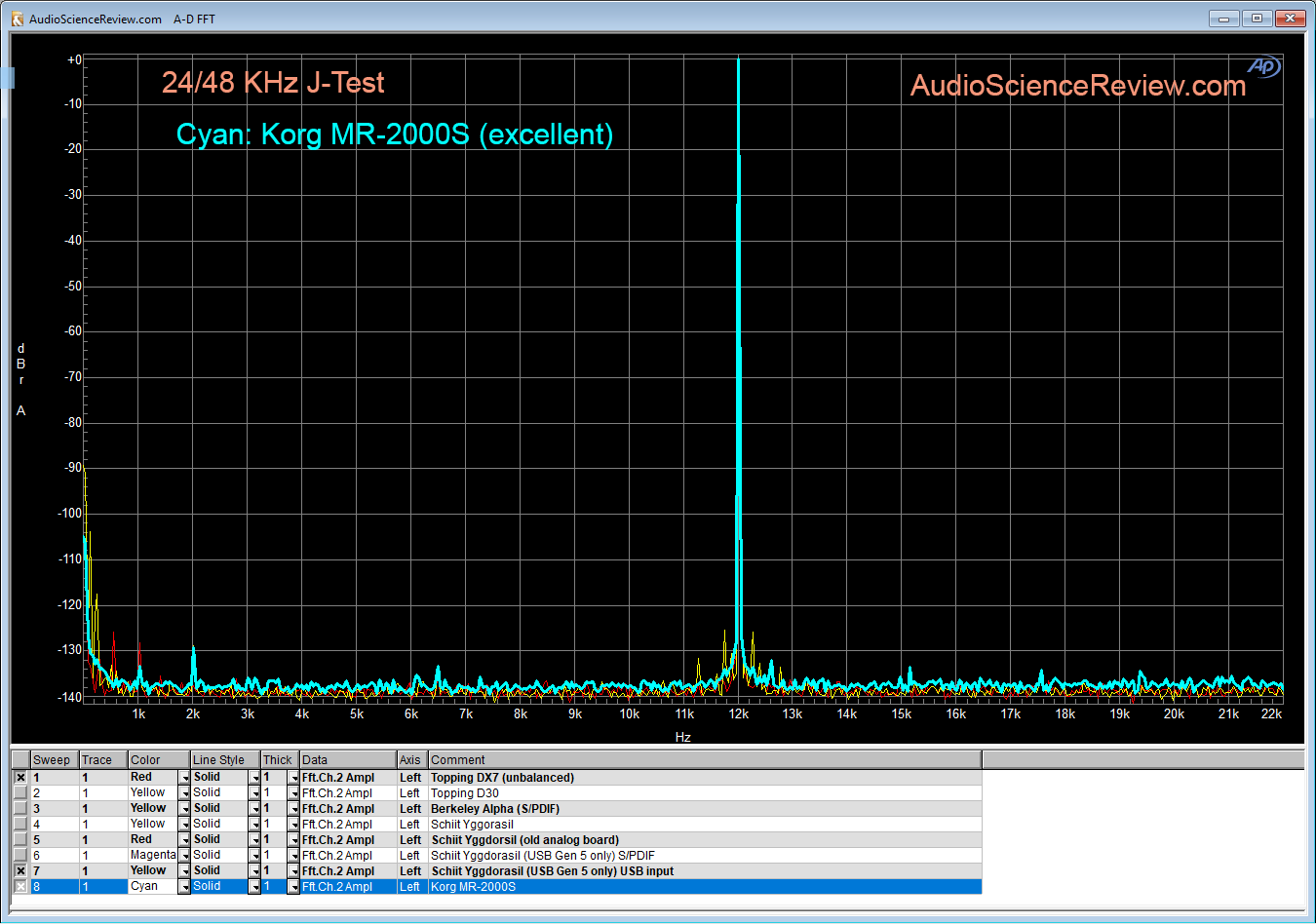Open line style dropdown for sweep 4 Yggorasil

[254, 825]
